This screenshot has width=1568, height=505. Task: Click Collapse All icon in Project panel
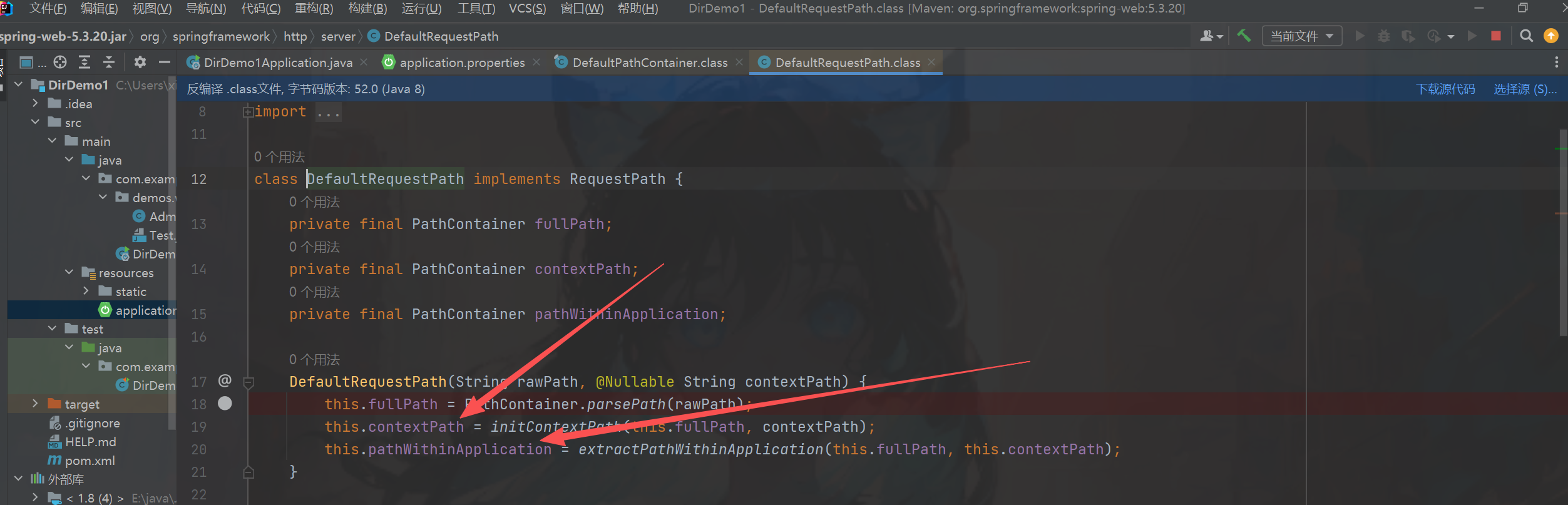click(109, 62)
